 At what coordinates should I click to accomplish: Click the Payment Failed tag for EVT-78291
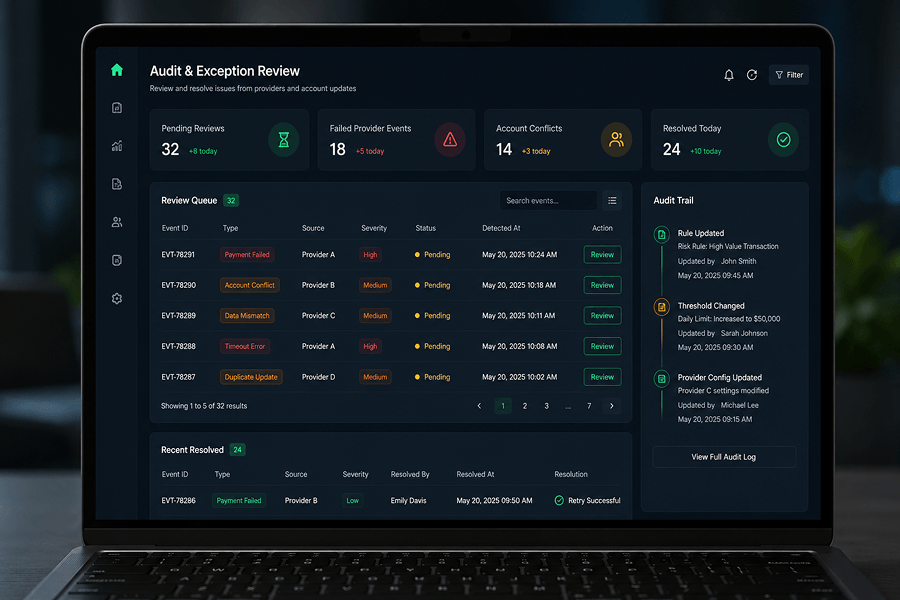[247, 254]
